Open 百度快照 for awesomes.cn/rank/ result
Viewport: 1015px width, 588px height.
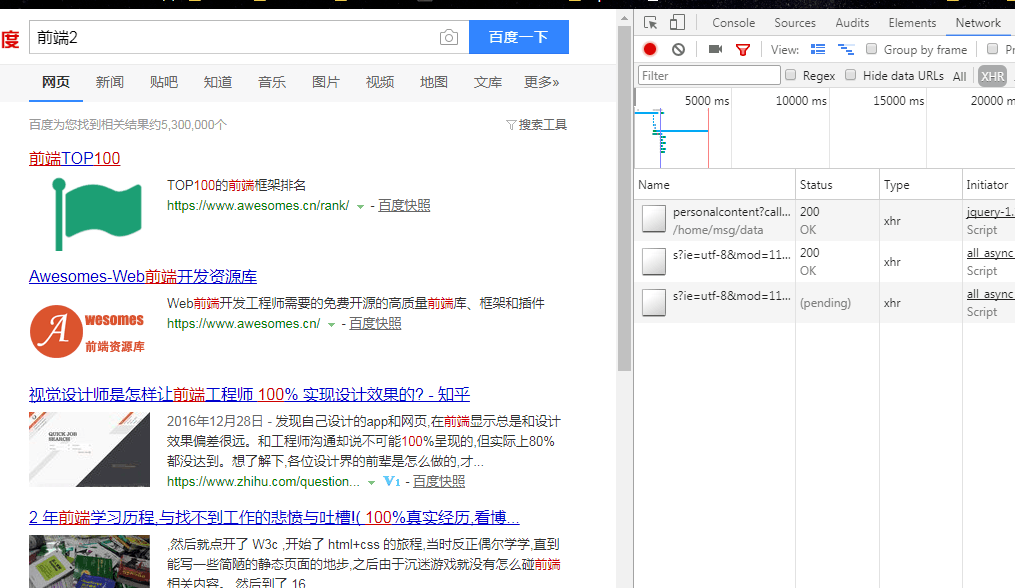click(x=404, y=205)
